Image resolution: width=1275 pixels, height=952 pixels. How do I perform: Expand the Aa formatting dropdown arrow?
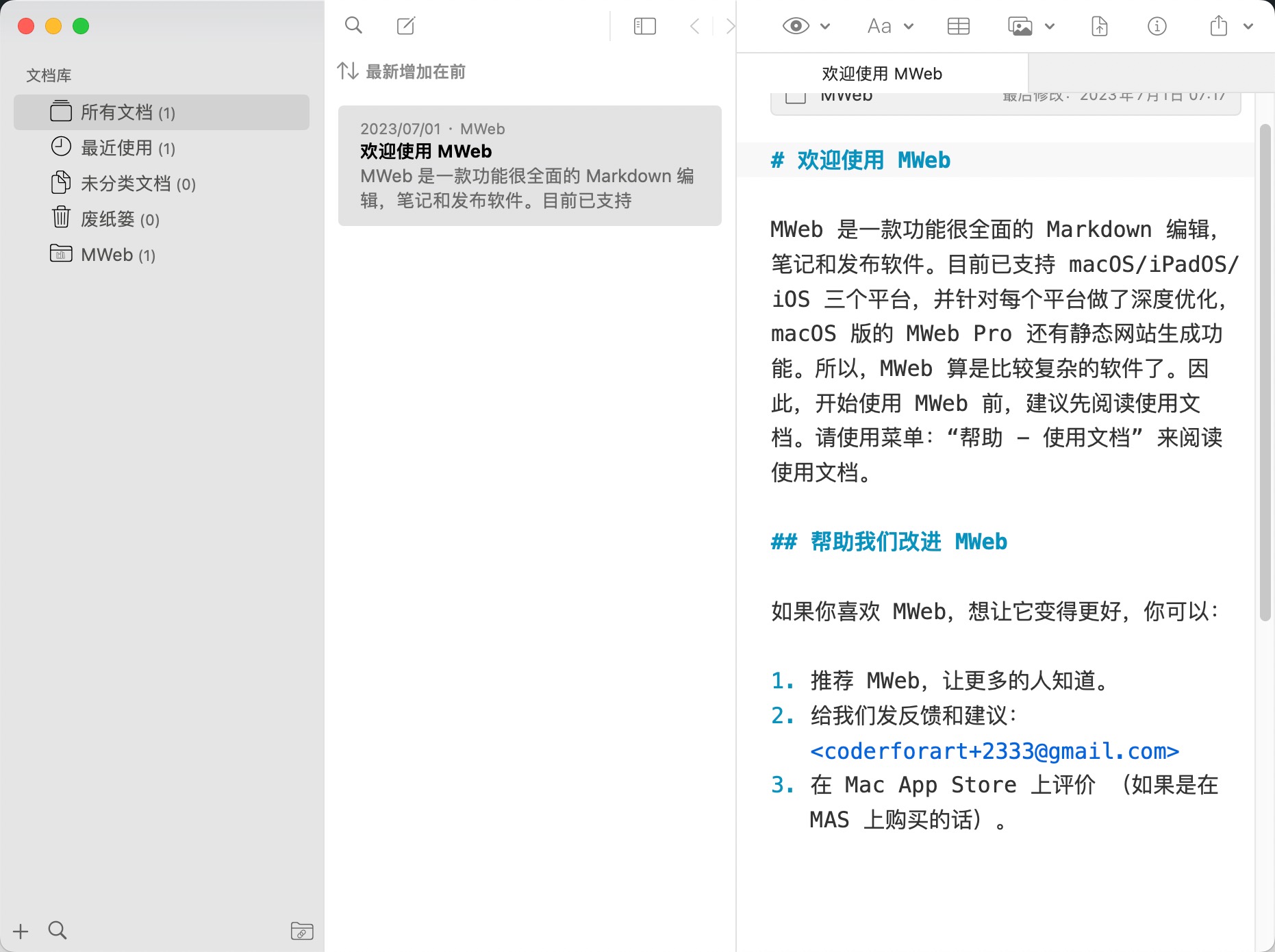coord(909,26)
